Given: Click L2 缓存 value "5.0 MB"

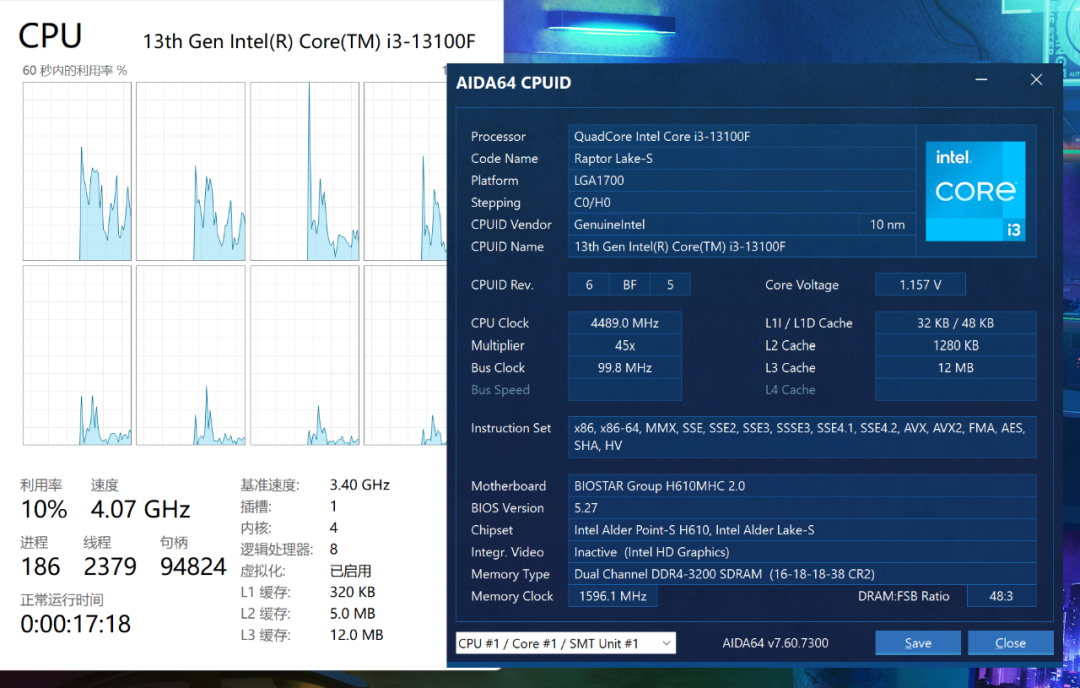Looking at the screenshot, I should 353,614.
